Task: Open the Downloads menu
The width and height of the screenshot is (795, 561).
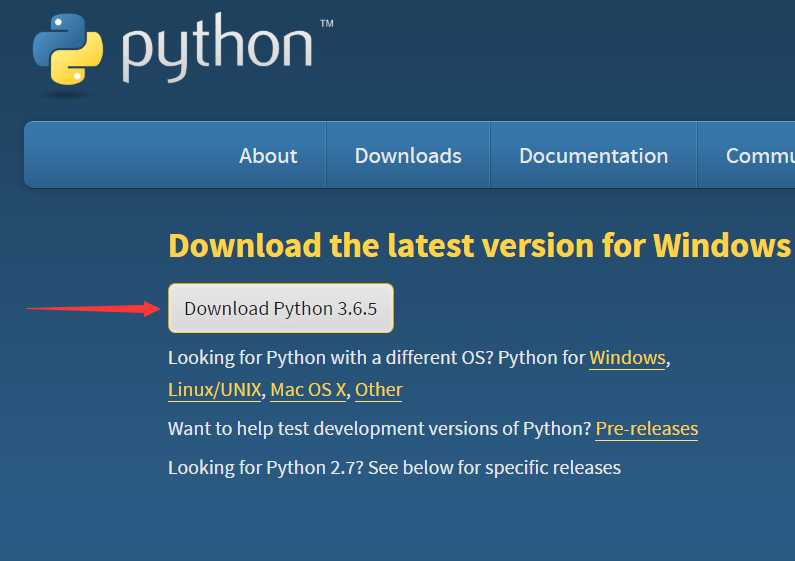Action: tap(408, 156)
